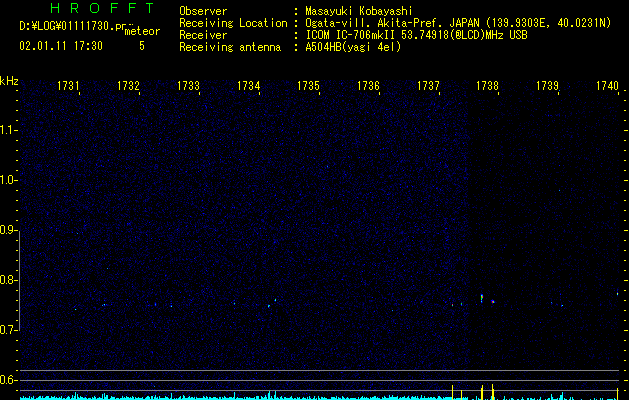Click the kHz axis unit label
The width and height of the screenshot is (629, 400).
pyautogui.click(x=9, y=81)
